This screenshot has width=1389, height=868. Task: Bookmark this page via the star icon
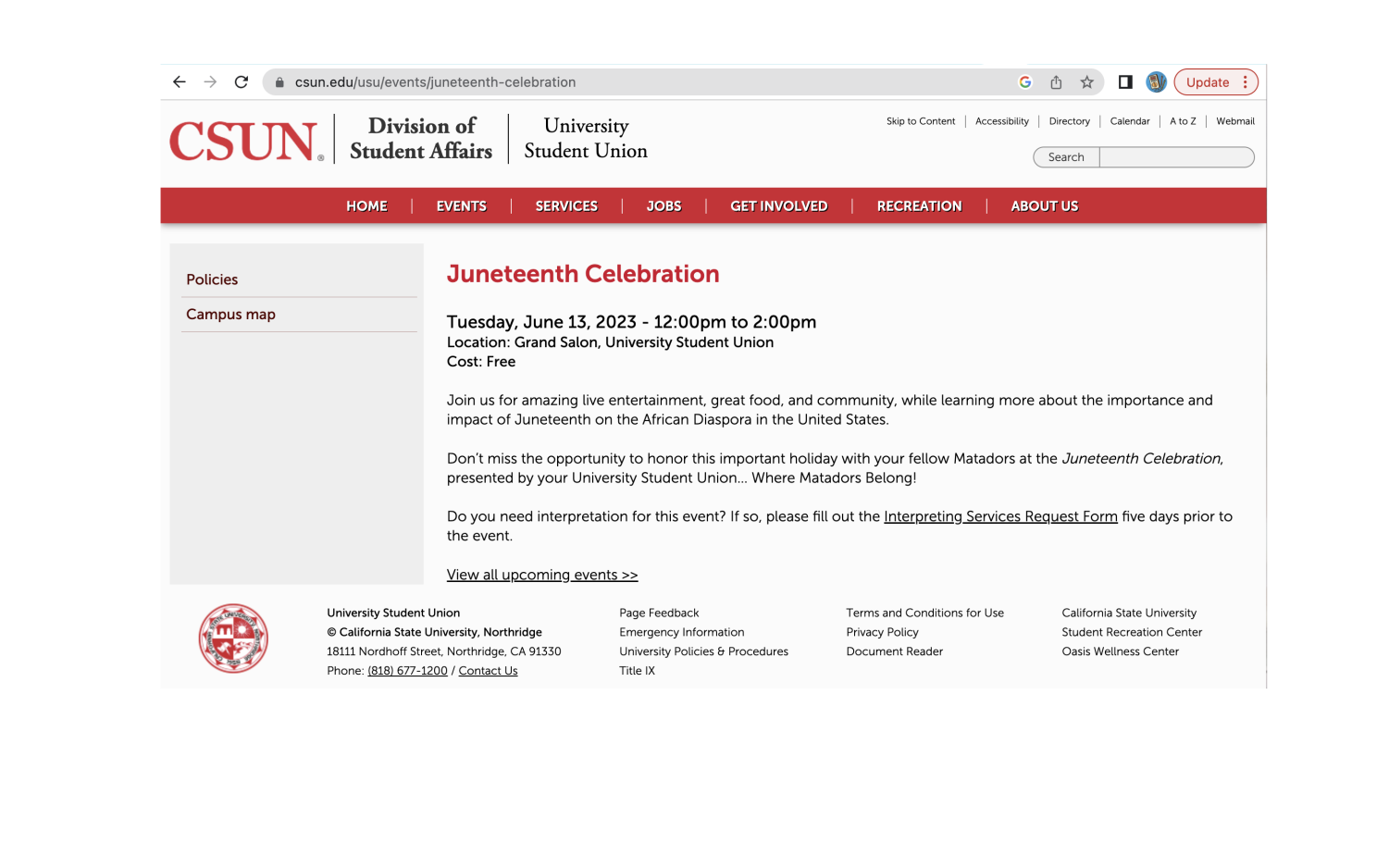(x=1086, y=81)
